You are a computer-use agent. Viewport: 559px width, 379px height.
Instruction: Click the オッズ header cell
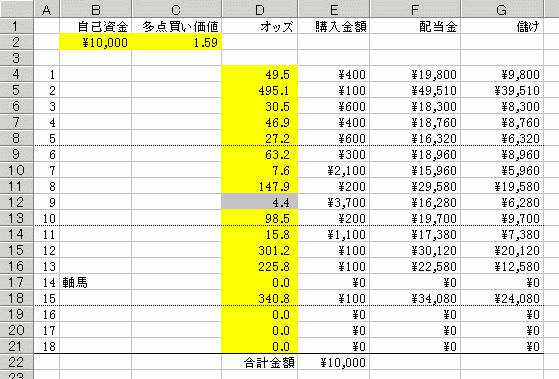pyautogui.click(x=260, y=26)
